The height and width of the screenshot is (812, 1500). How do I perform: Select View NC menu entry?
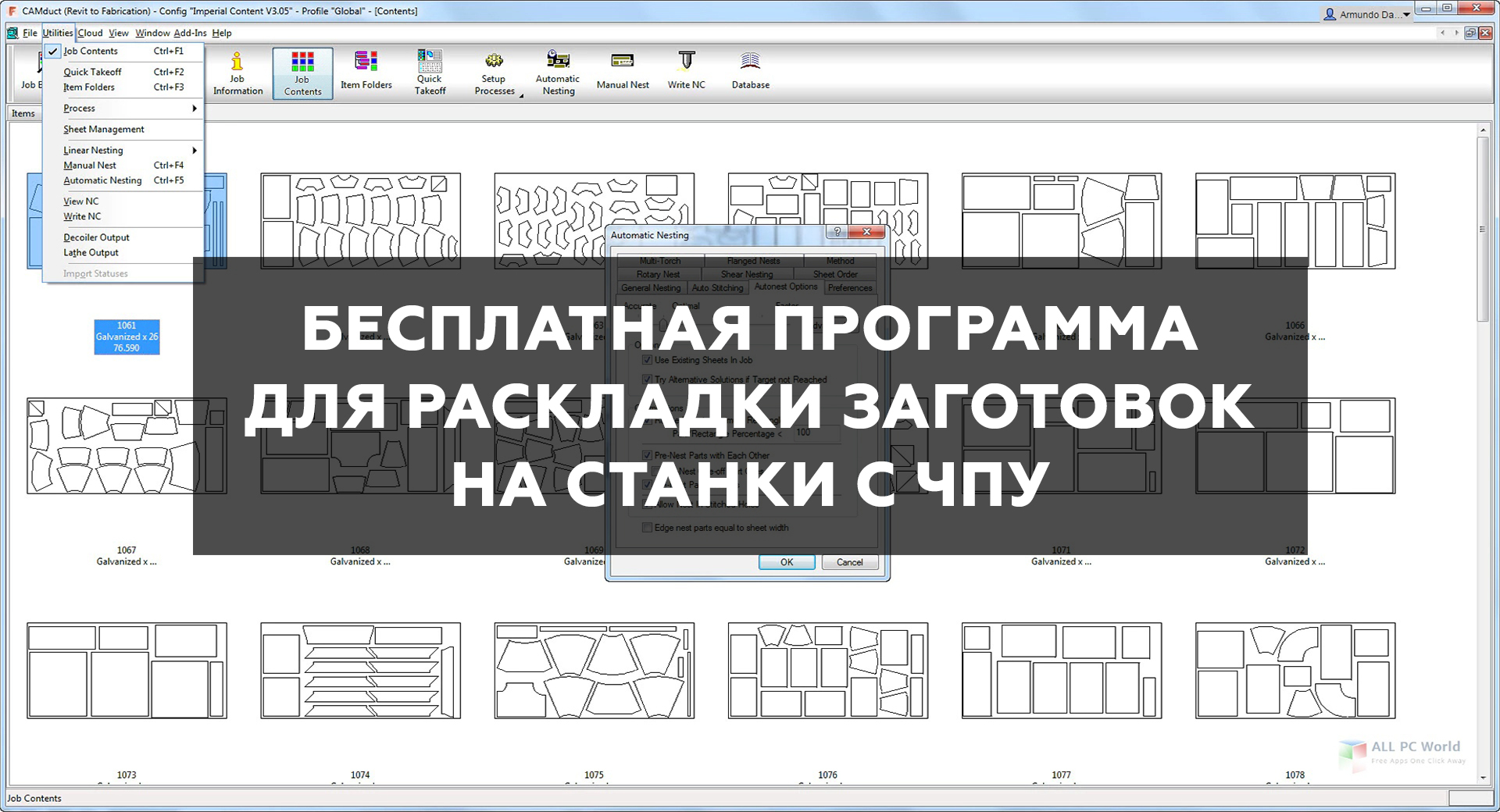tap(125, 201)
